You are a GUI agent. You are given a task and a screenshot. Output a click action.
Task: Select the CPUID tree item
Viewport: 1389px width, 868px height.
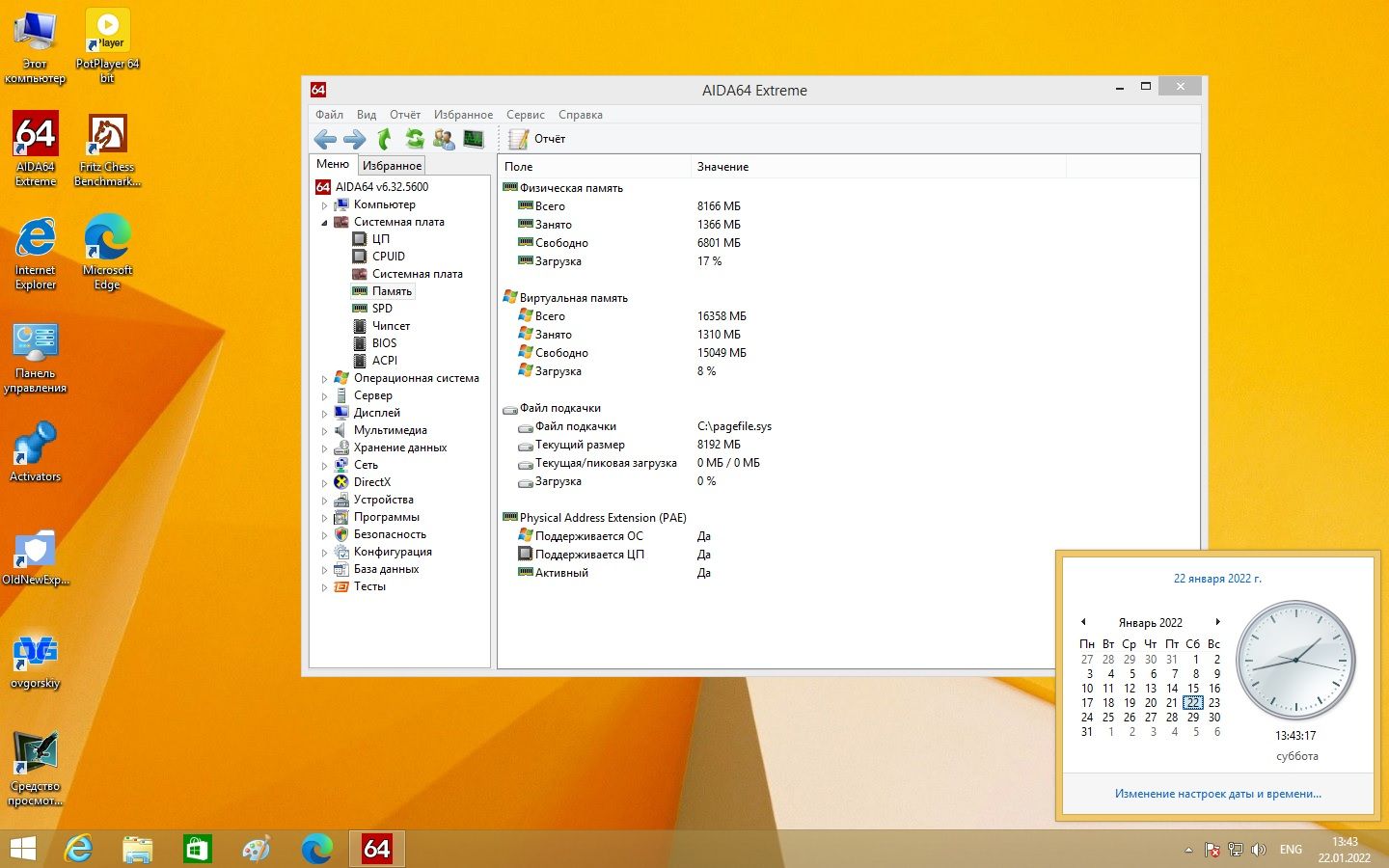[389, 257]
